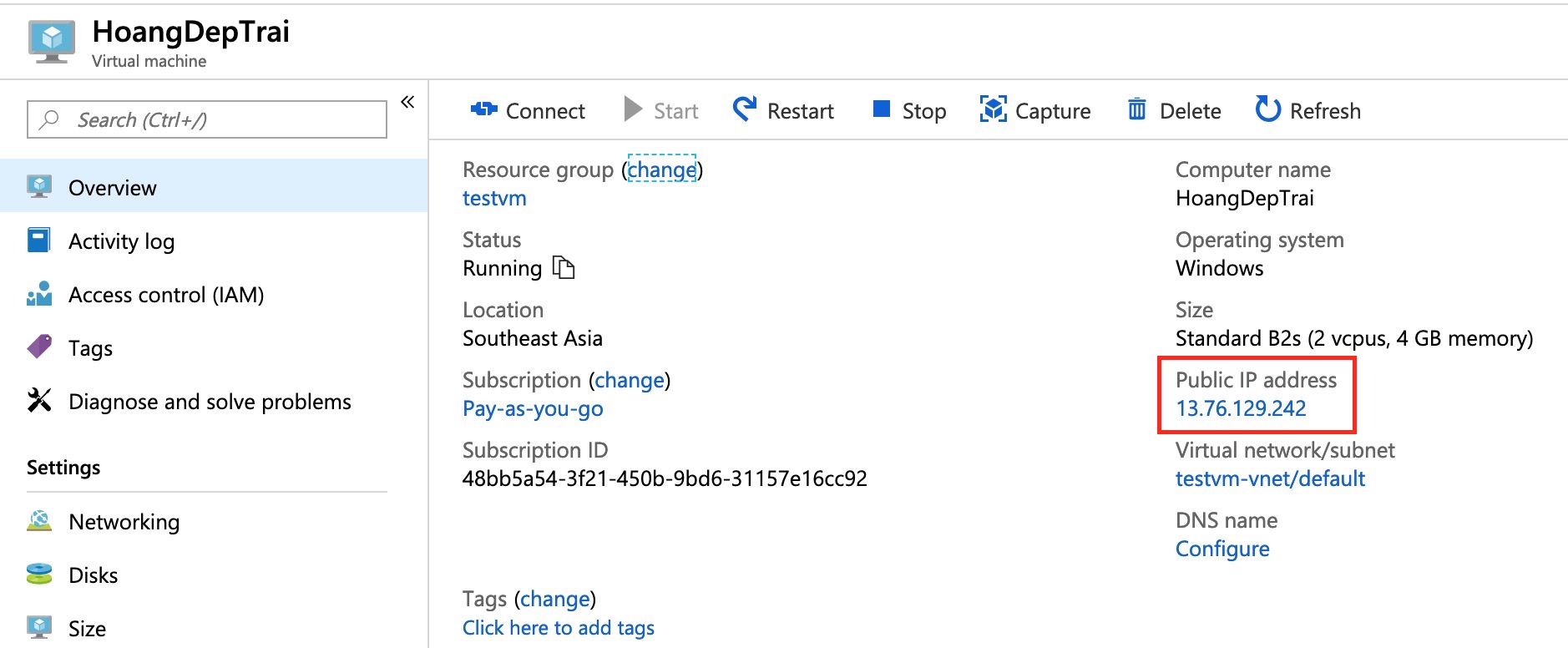Open Activity log in sidebar
Screen dimensions: 1568x648
pyautogui.click(x=121, y=241)
